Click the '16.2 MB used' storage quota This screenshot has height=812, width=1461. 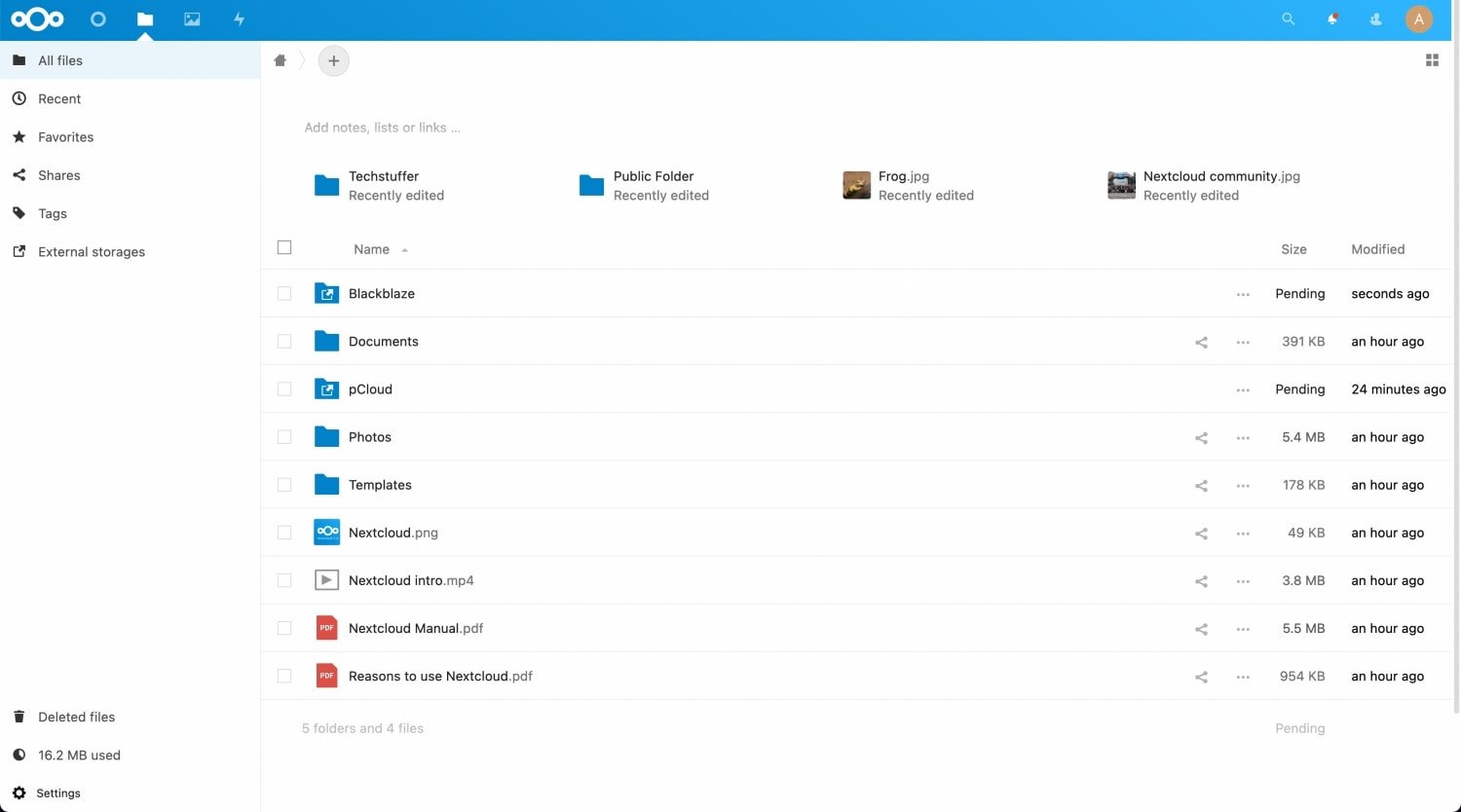click(x=131, y=755)
